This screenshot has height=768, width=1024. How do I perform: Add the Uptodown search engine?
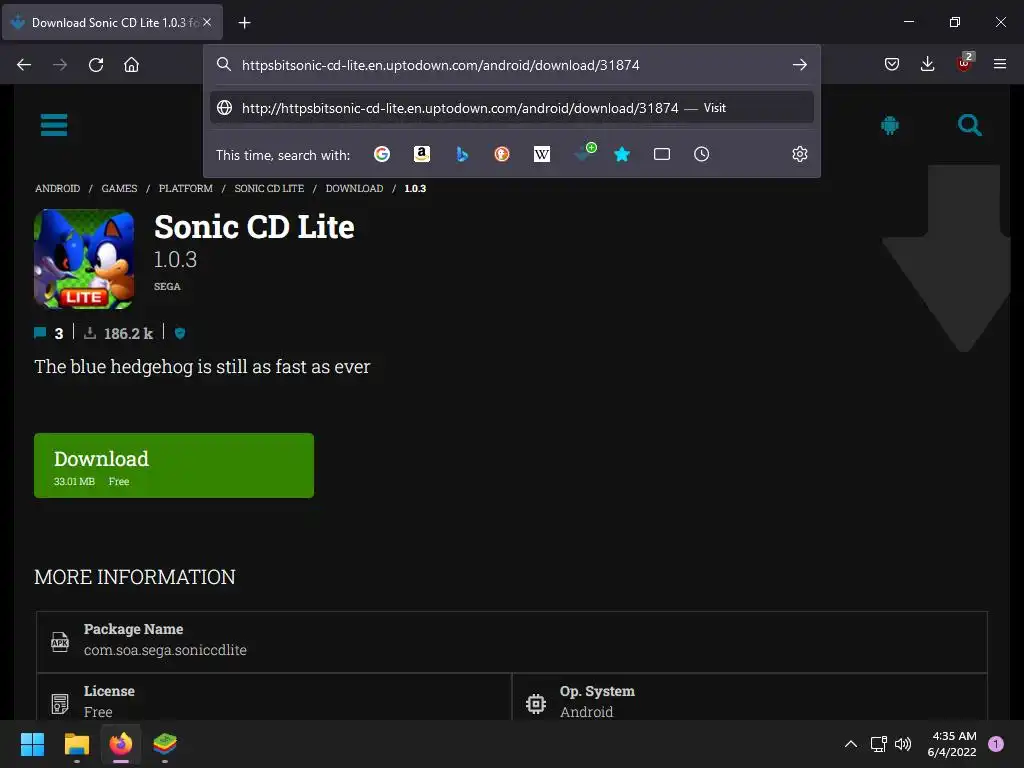click(x=584, y=152)
